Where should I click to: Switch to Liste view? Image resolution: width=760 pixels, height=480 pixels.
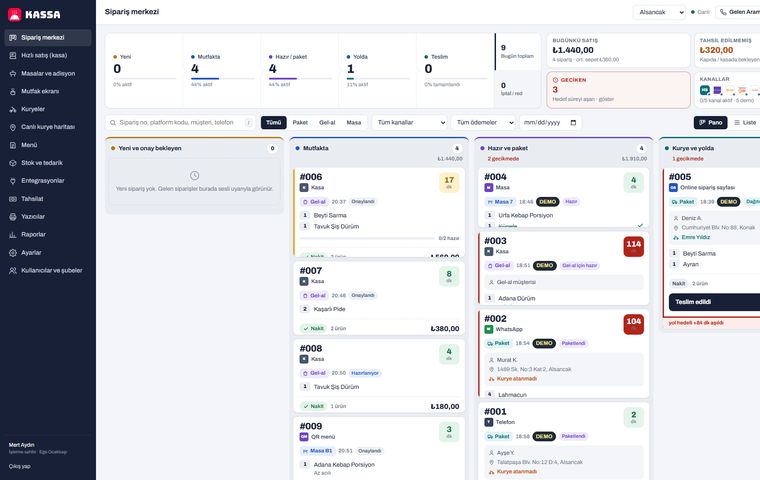click(x=745, y=123)
